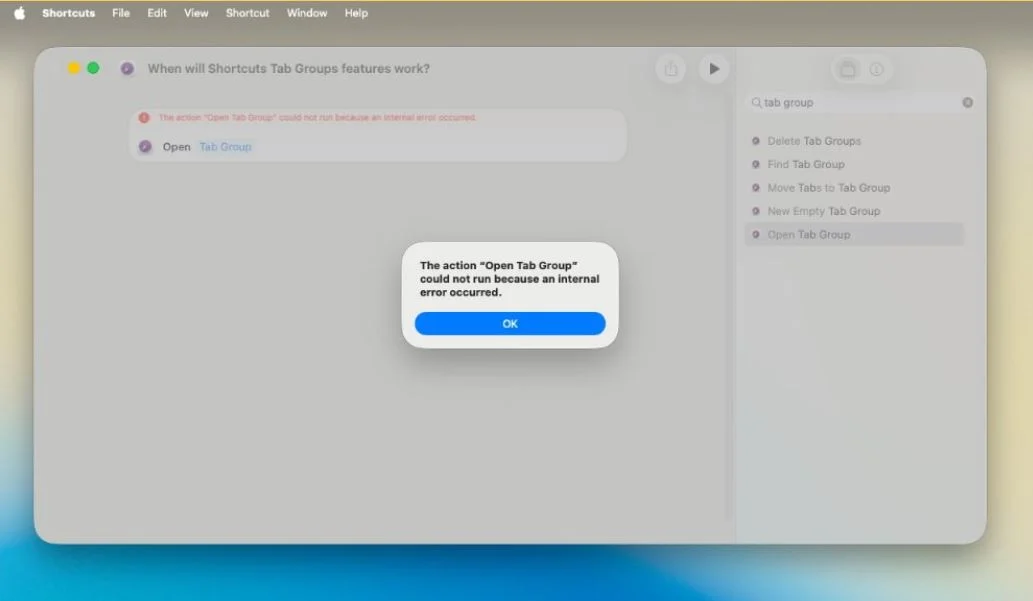Open the action library panel icon
Screen dimensions: 1033x601
848,69
